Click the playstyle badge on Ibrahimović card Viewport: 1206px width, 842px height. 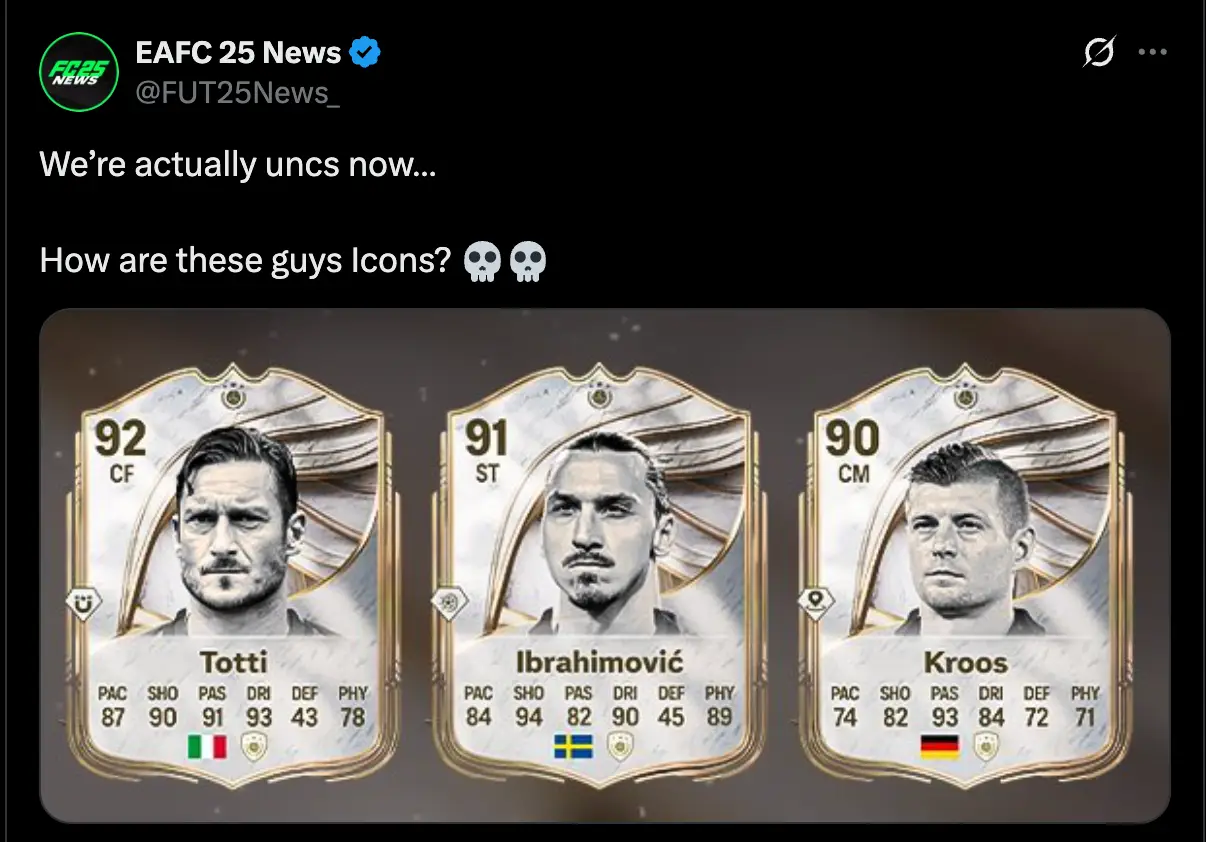pyautogui.click(x=445, y=602)
